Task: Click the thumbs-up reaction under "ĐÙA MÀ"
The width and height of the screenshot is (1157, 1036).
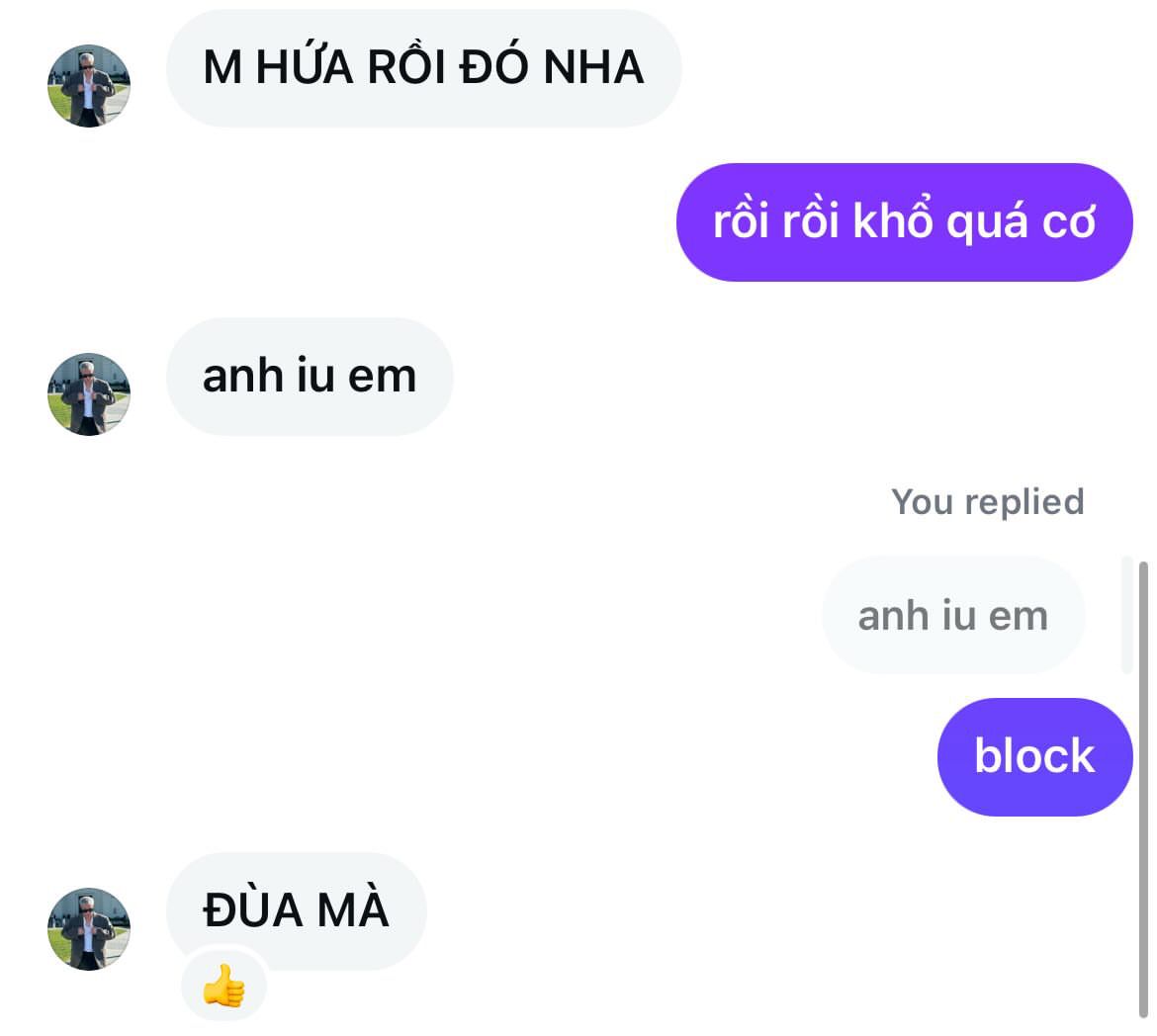Action: (x=223, y=985)
